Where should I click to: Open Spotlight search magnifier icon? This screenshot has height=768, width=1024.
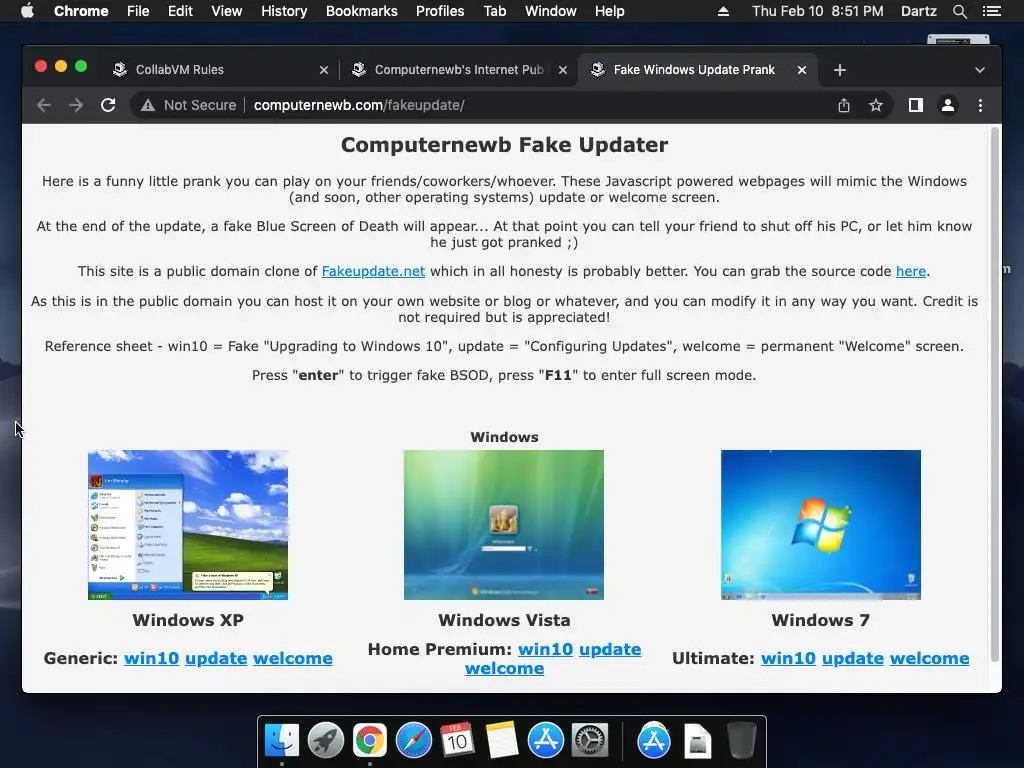coord(959,11)
